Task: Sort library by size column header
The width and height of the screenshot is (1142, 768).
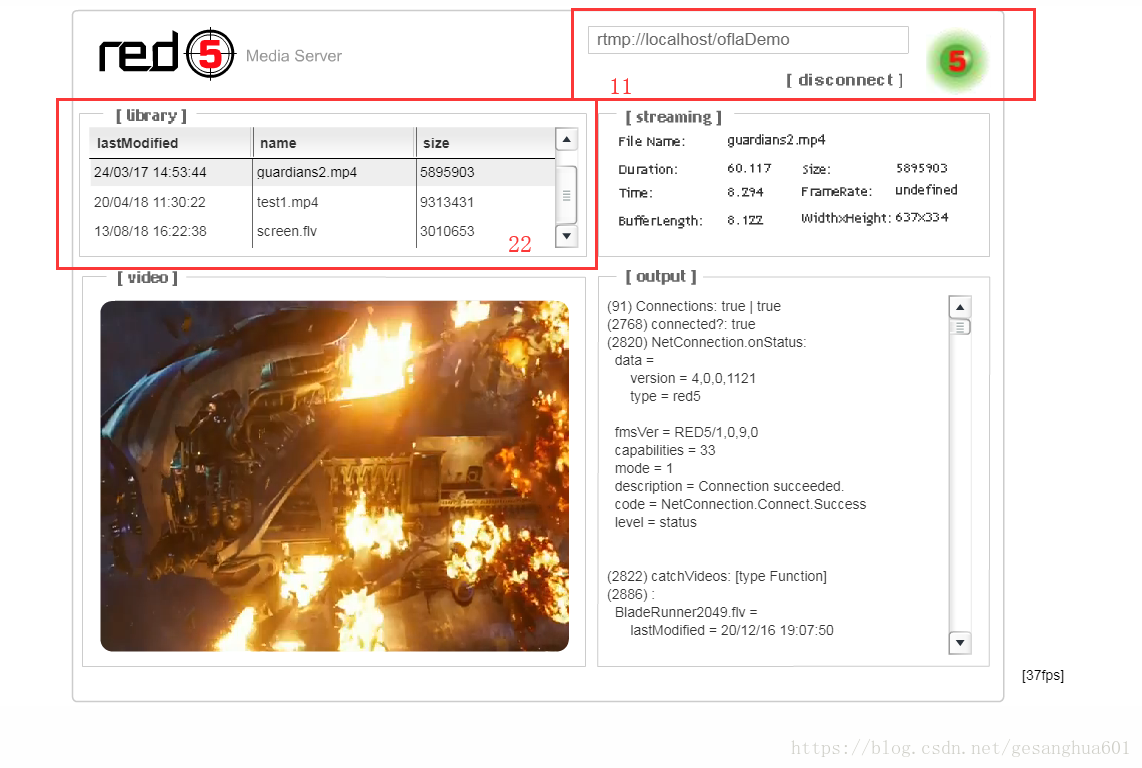Action: [486, 143]
